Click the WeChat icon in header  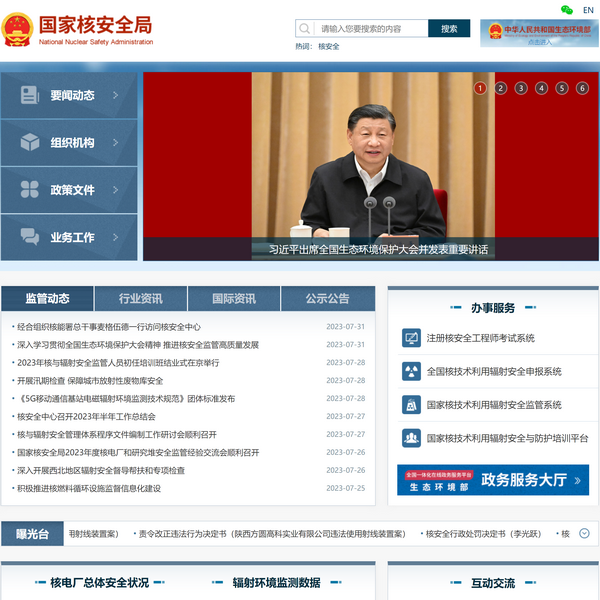point(567,9)
